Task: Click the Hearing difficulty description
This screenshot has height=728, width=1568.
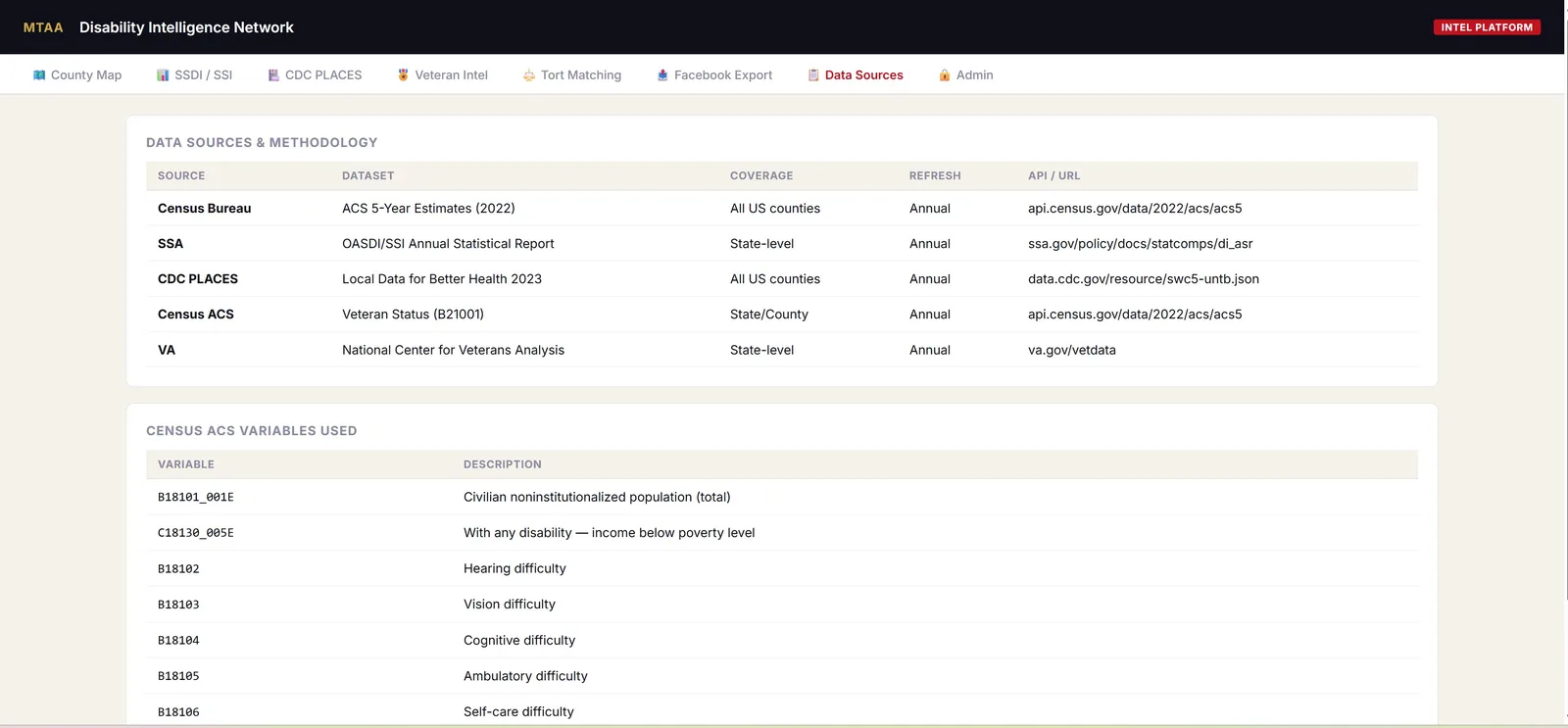Action: coord(514,569)
